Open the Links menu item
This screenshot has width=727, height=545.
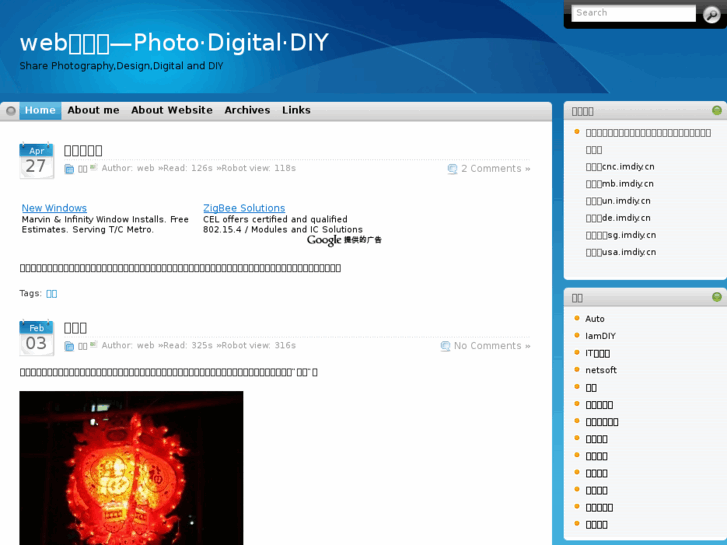pos(296,110)
